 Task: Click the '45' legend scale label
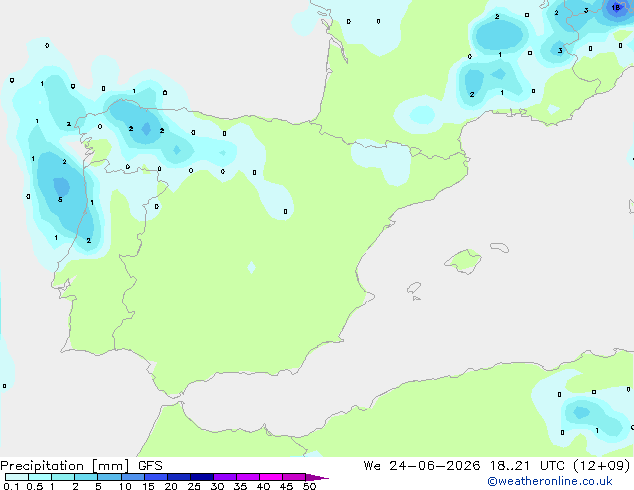[286, 486]
